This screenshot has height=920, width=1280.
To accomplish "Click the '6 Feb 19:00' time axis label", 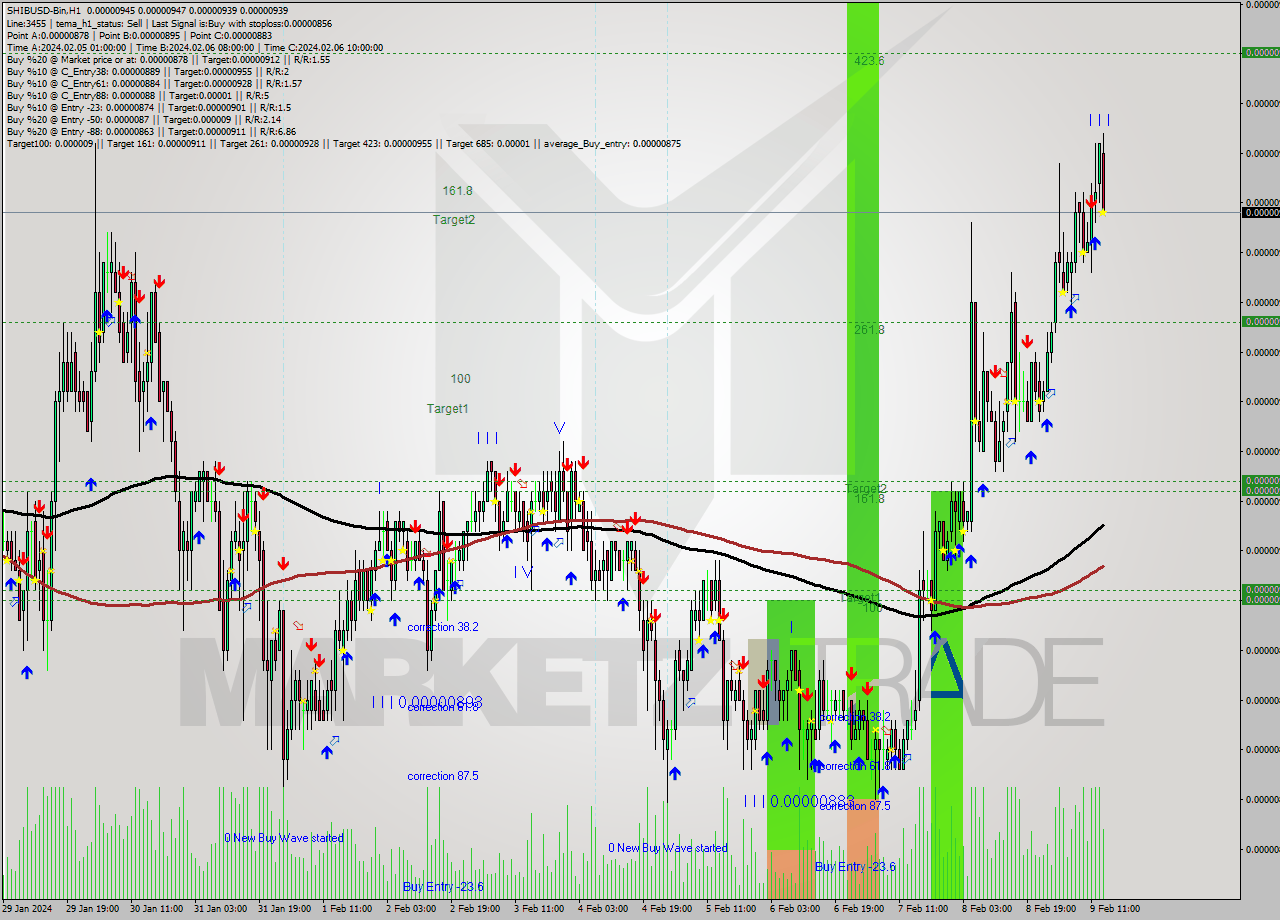I will tap(859, 909).
